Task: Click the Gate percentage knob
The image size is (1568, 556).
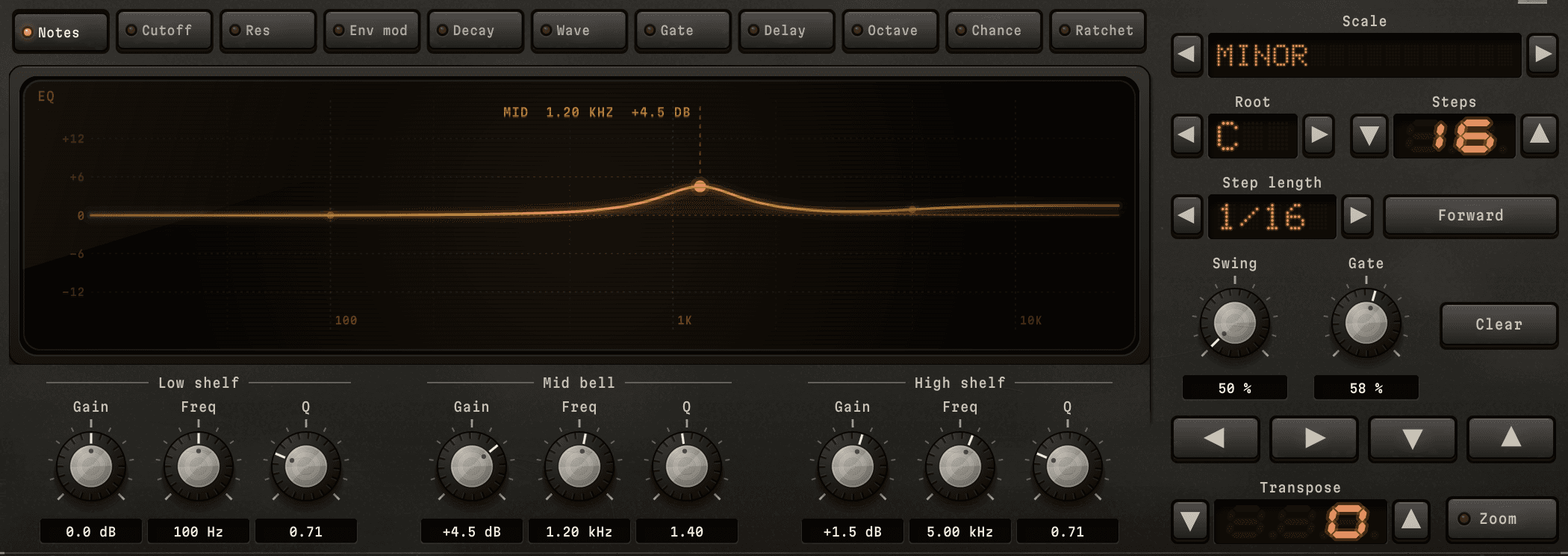Action: pos(1366,324)
